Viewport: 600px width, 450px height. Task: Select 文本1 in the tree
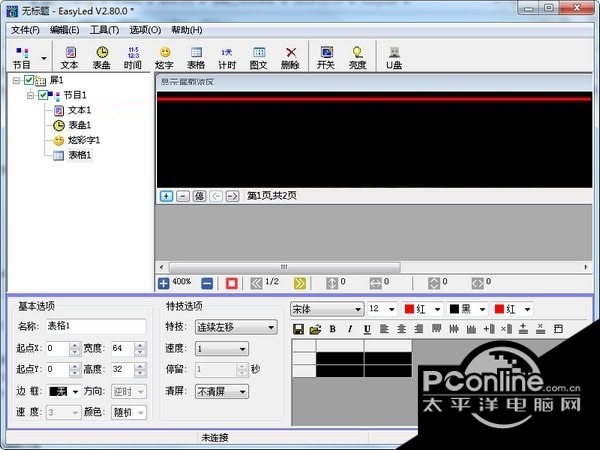80,110
